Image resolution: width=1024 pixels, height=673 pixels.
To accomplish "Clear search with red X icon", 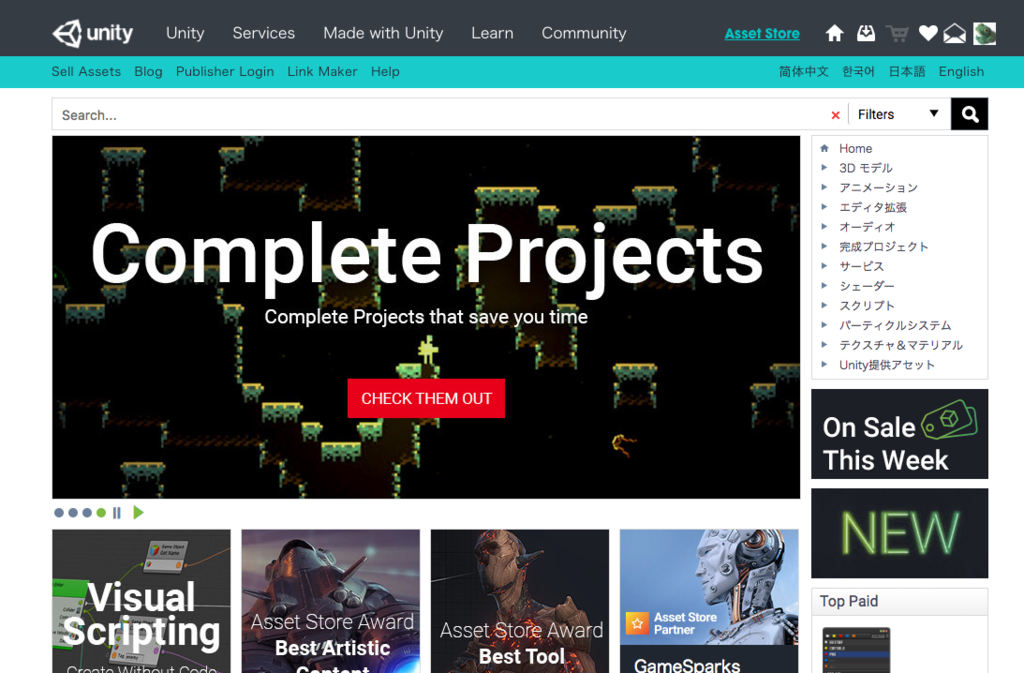I will 835,115.
